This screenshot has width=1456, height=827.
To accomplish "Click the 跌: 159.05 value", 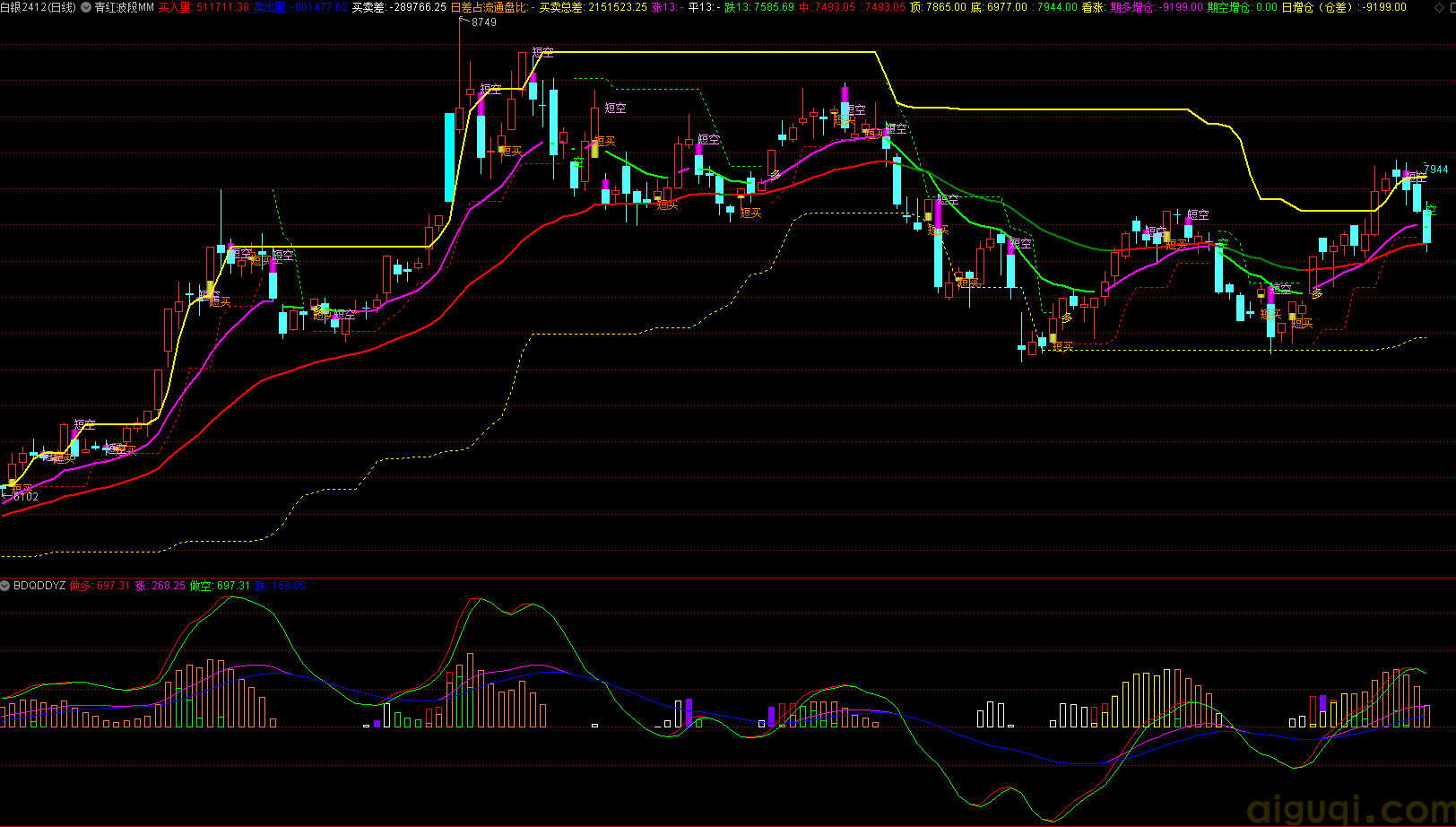I will [x=280, y=586].
